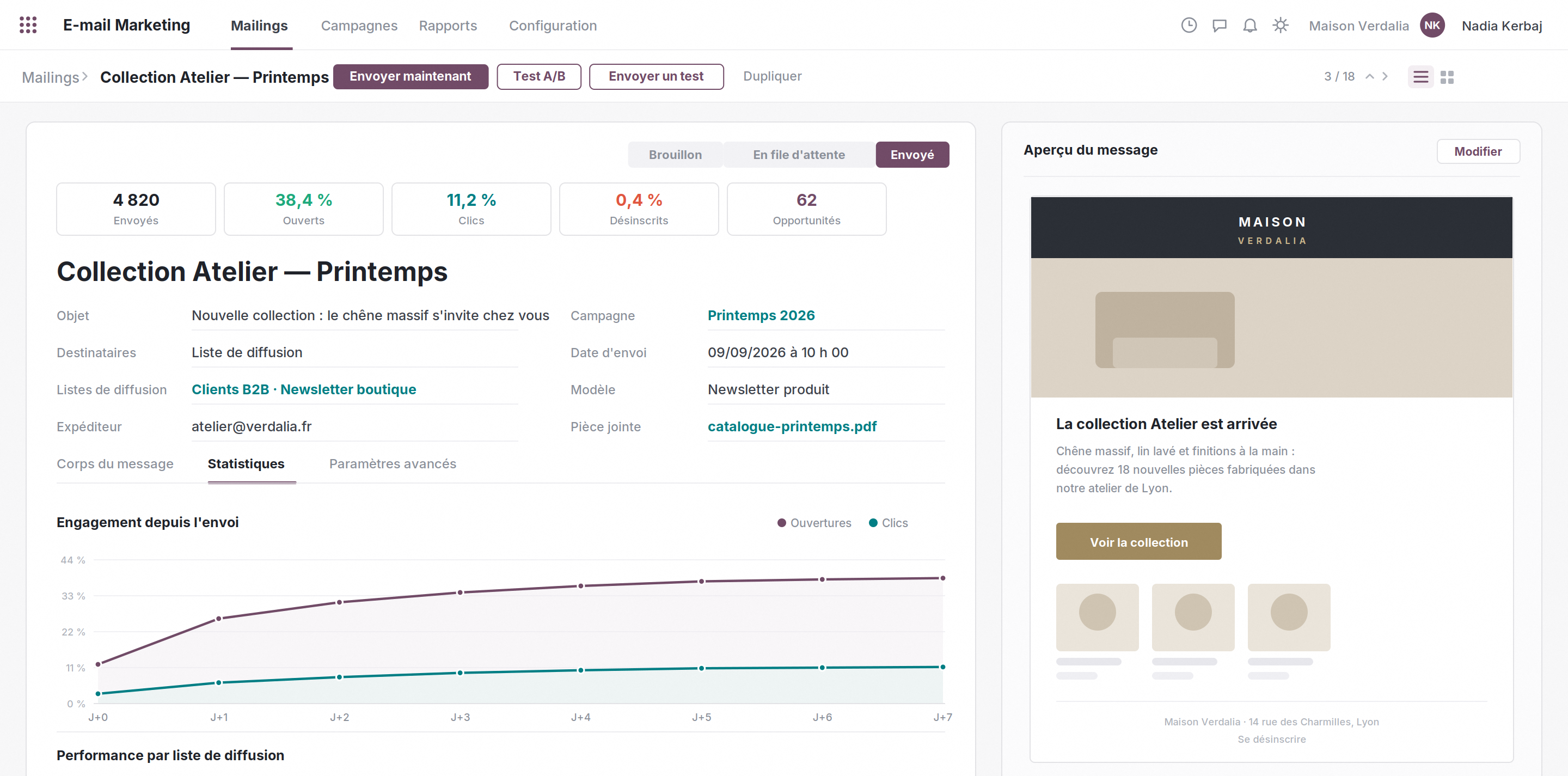This screenshot has width=1568, height=776.
Task: Click the Mailings breadcrumb
Action: pyautogui.click(x=51, y=77)
